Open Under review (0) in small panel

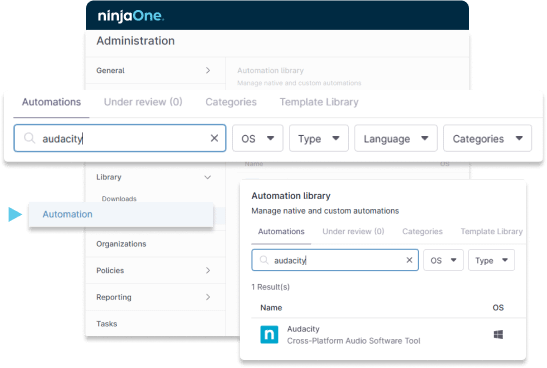353,231
